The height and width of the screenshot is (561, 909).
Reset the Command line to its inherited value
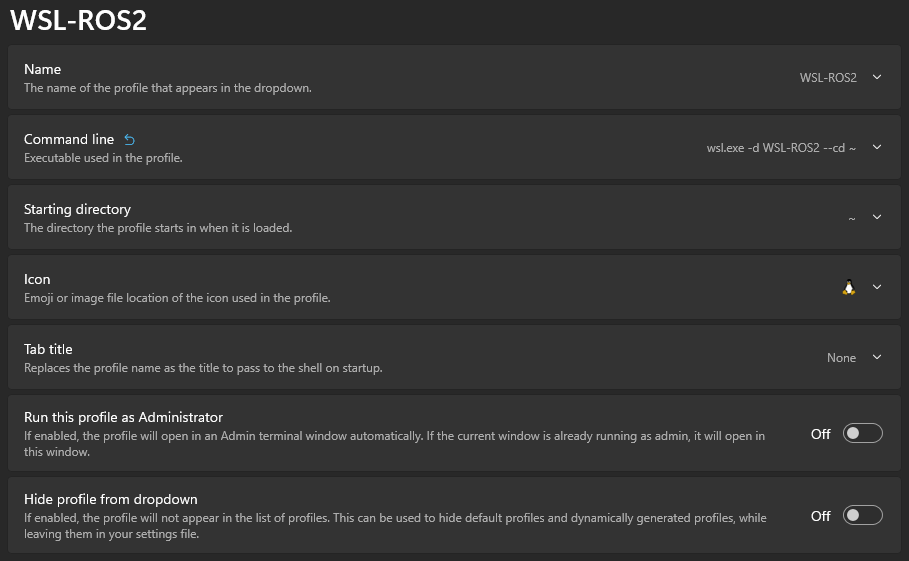(x=129, y=140)
